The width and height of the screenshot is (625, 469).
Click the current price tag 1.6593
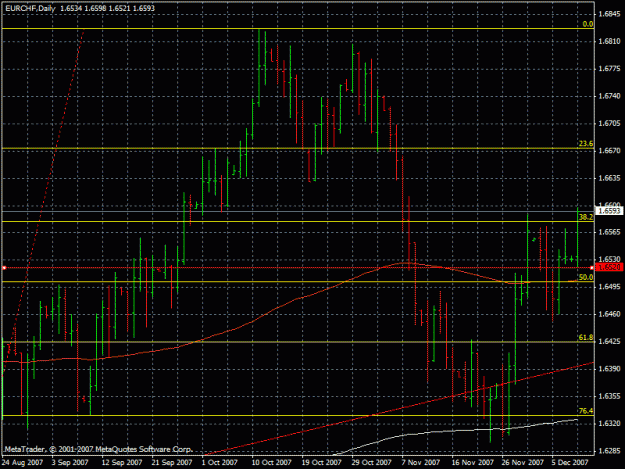click(609, 210)
